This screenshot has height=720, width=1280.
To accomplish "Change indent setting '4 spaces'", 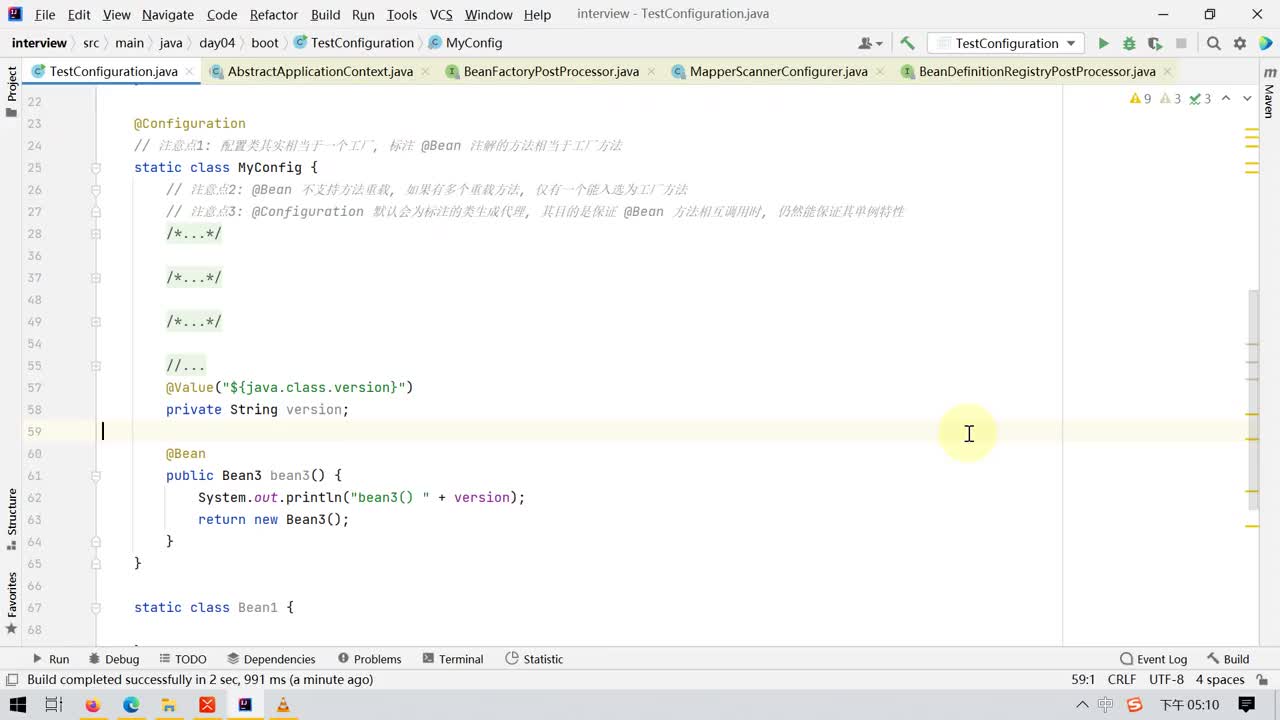I will [1220, 680].
